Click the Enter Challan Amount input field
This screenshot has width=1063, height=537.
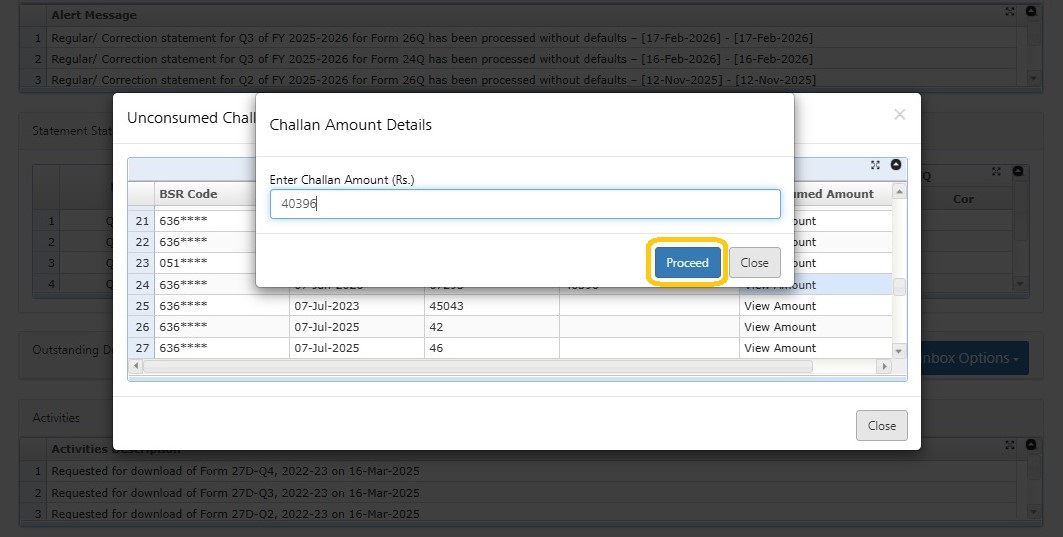point(524,204)
